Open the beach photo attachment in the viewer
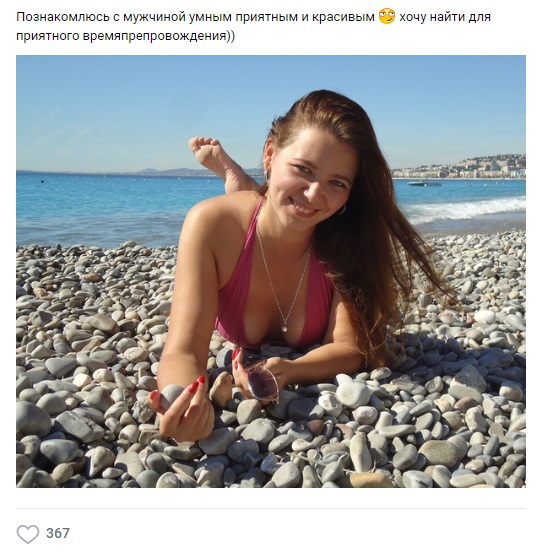Viewport: 543px width, 556px height. (271, 271)
